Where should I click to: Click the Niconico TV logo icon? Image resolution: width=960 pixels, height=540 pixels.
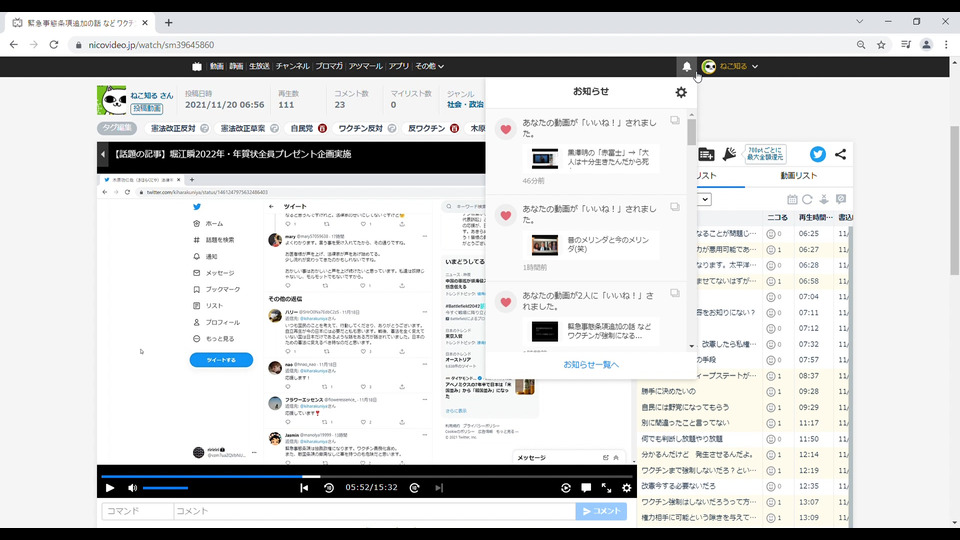tap(197, 66)
